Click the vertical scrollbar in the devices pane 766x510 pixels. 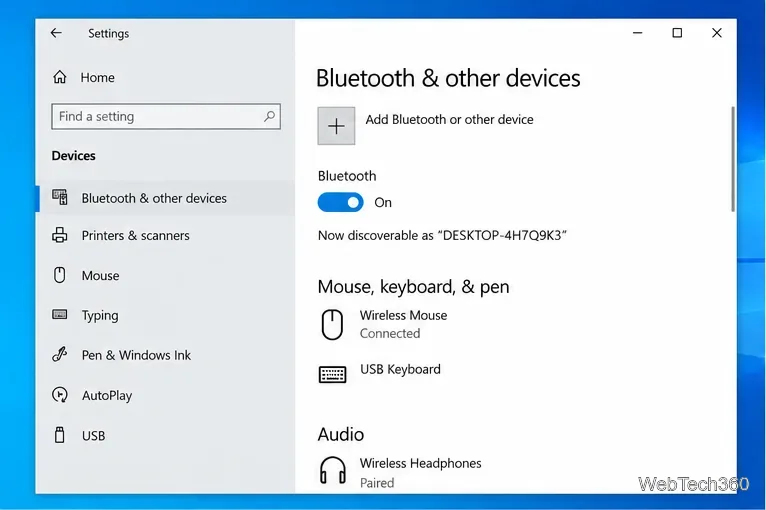click(732, 159)
